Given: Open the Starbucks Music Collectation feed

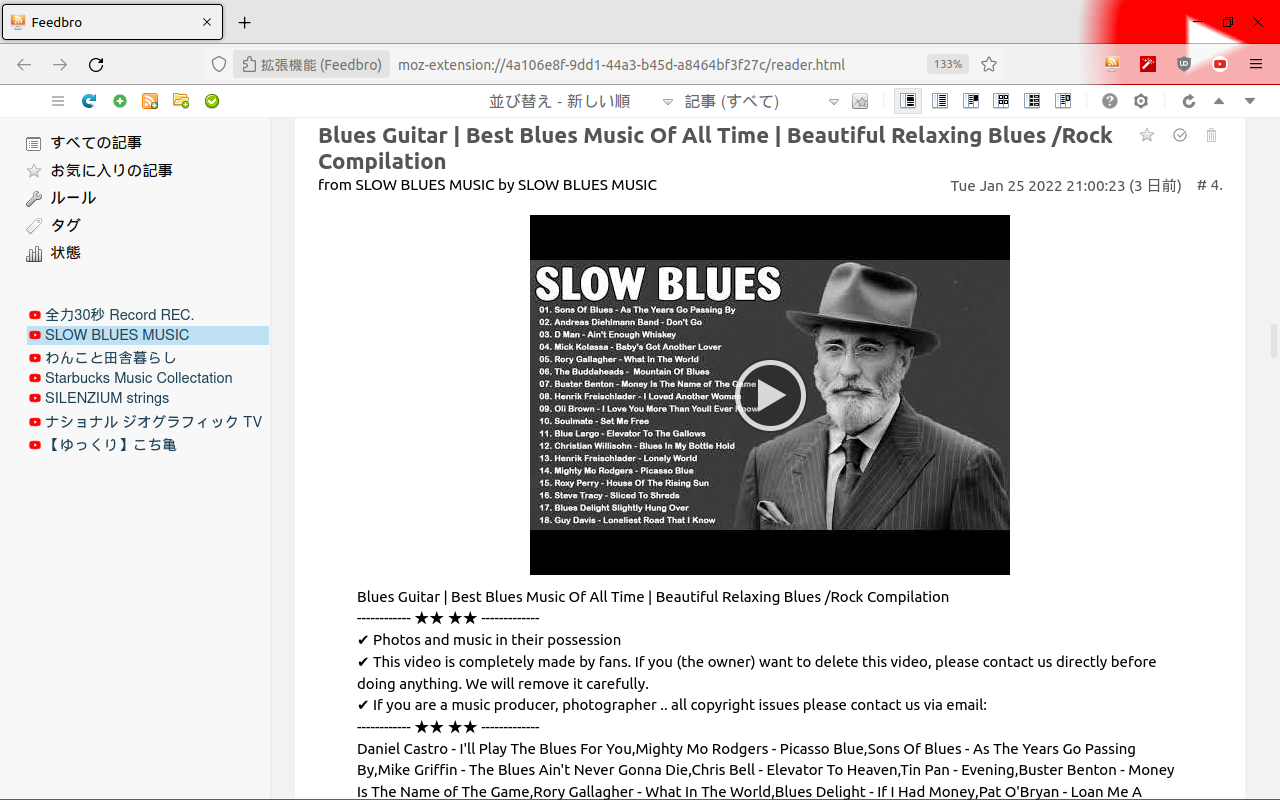Looking at the screenshot, I should tap(138, 378).
